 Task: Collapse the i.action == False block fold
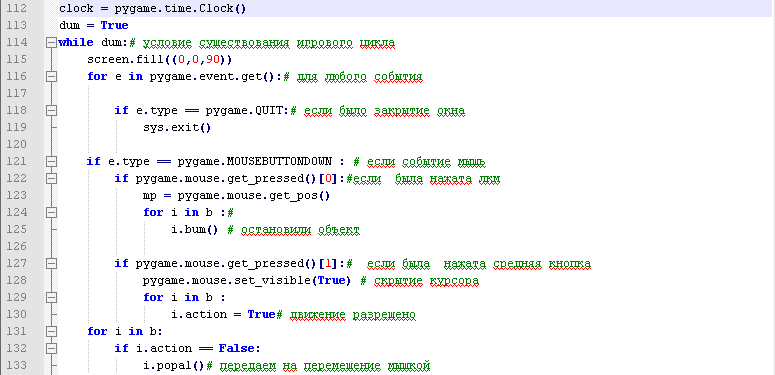[x=50, y=348]
